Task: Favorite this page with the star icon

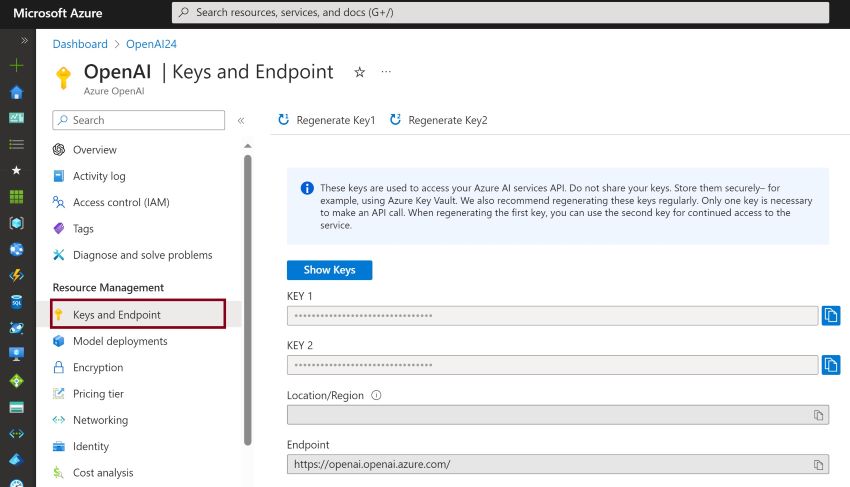Action: point(359,72)
